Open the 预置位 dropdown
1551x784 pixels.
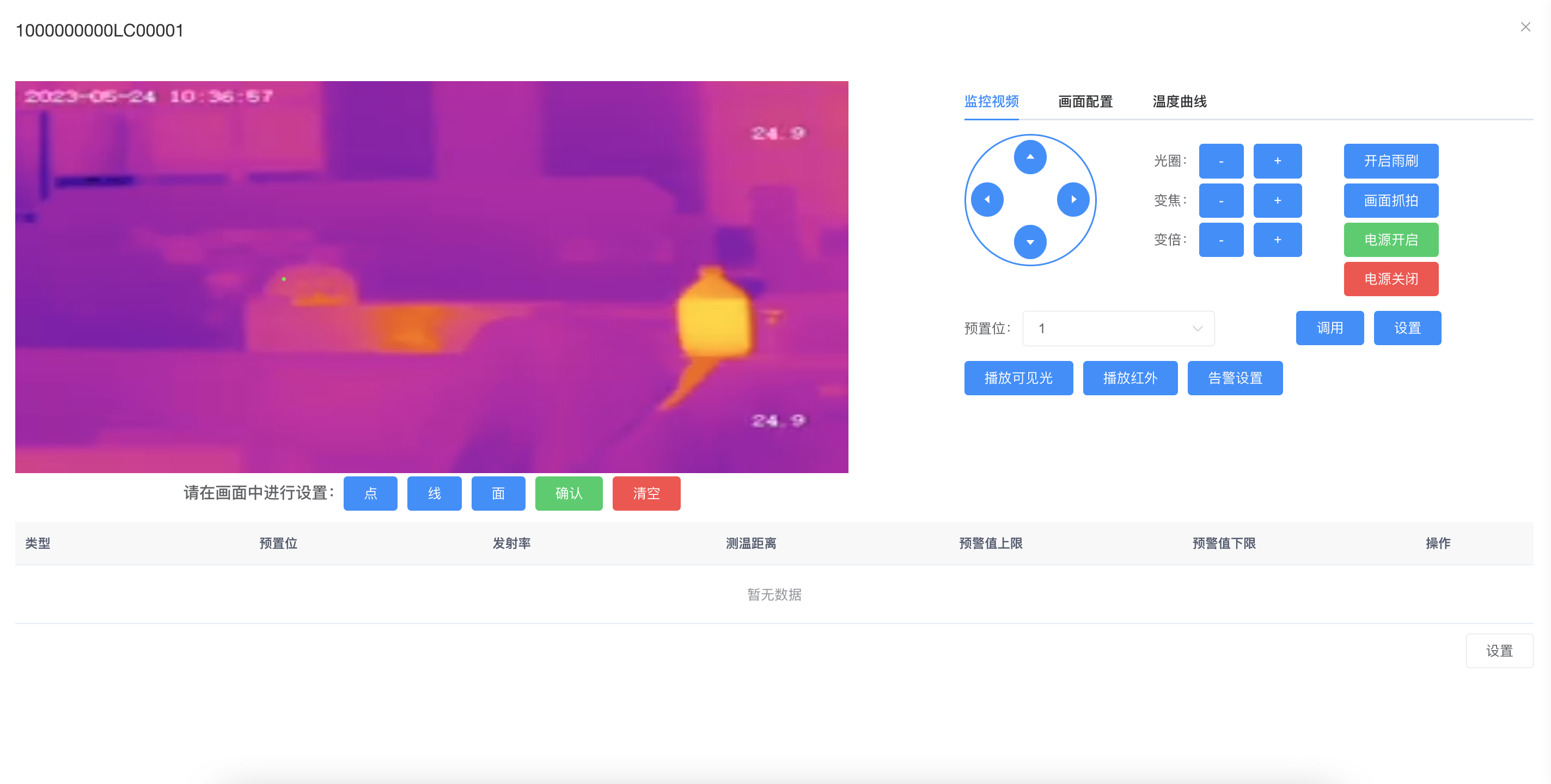pos(1118,328)
